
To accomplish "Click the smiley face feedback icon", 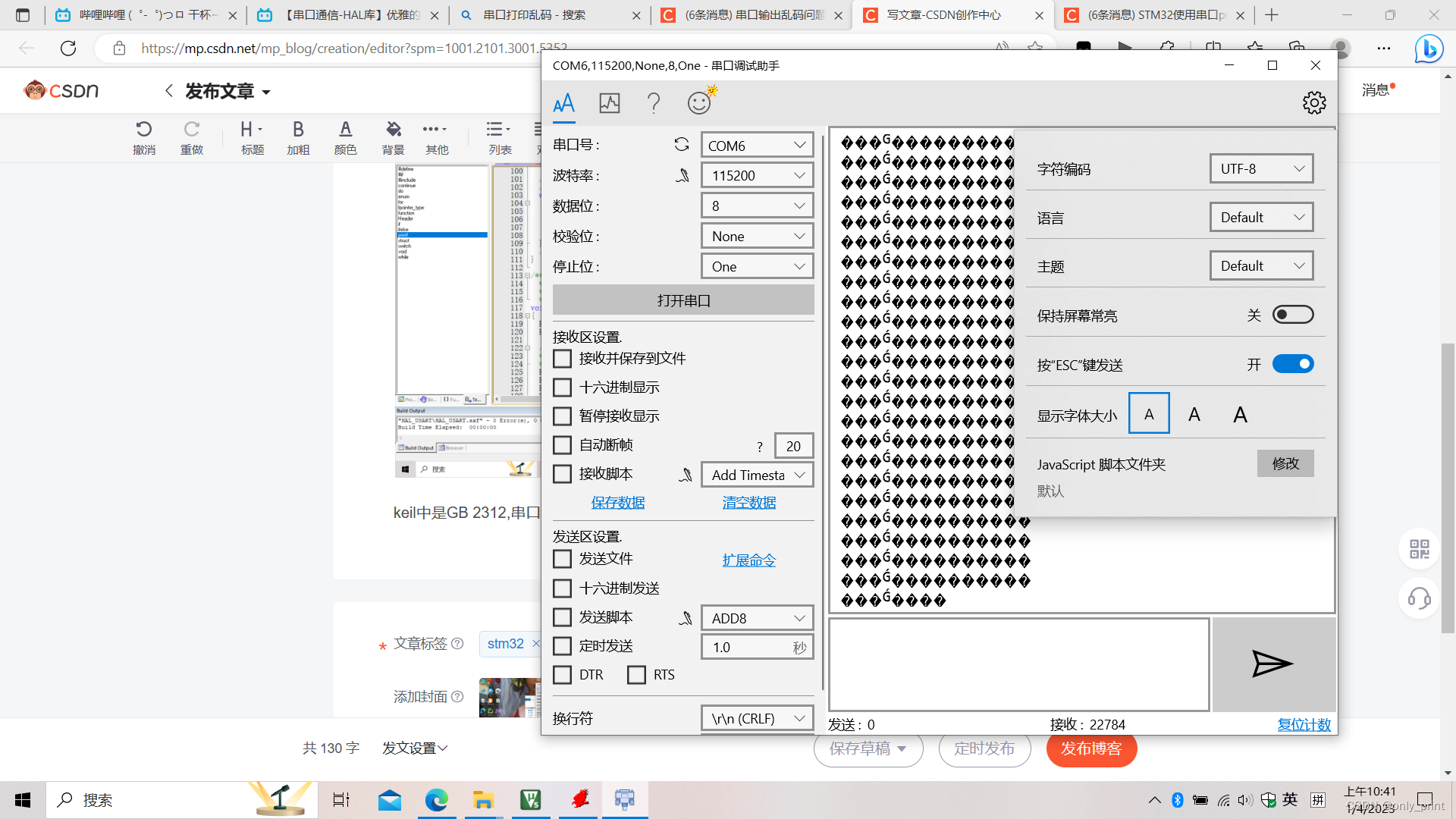I will coord(699,103).
